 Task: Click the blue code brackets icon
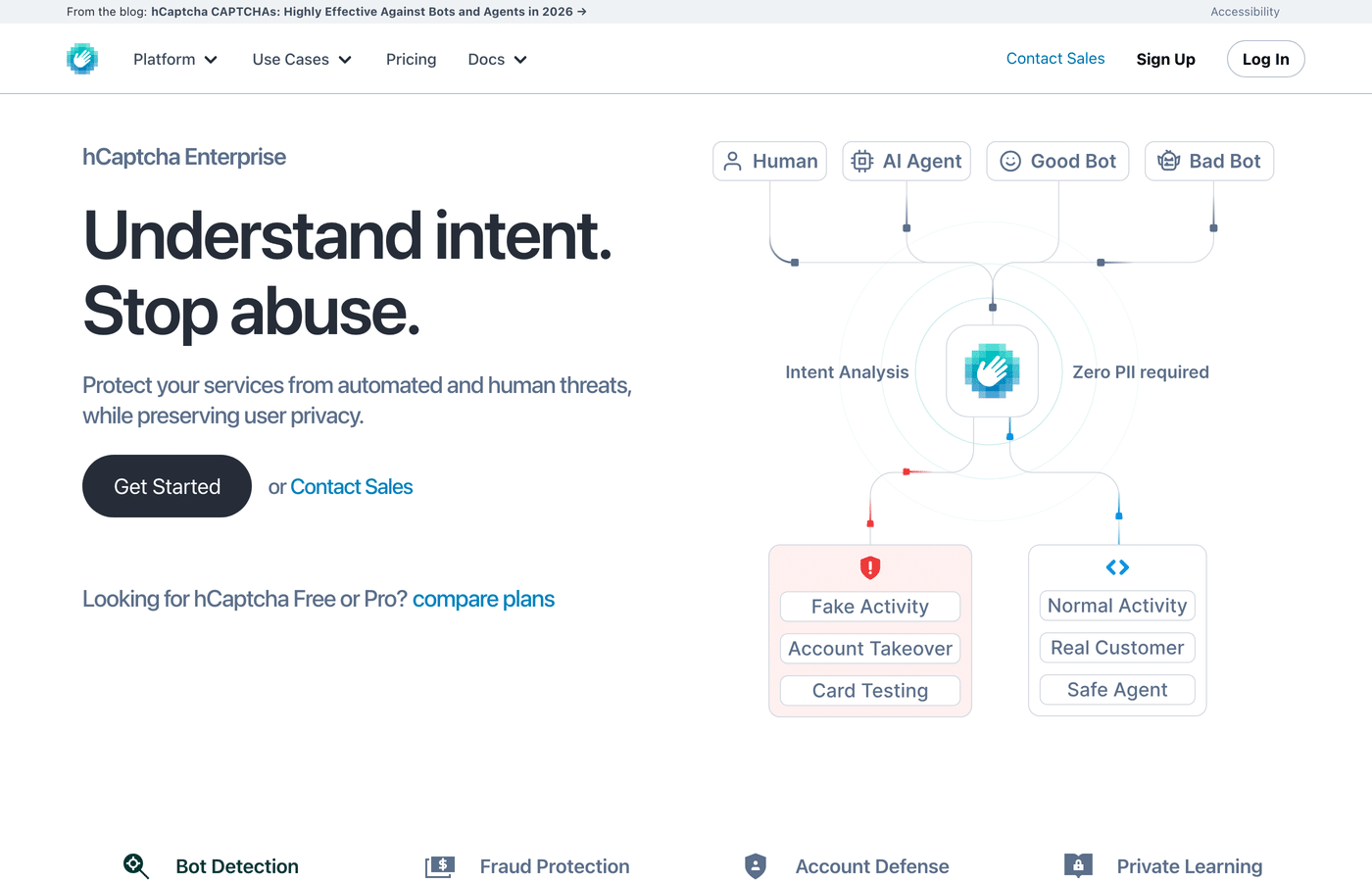click(1117, 567)
